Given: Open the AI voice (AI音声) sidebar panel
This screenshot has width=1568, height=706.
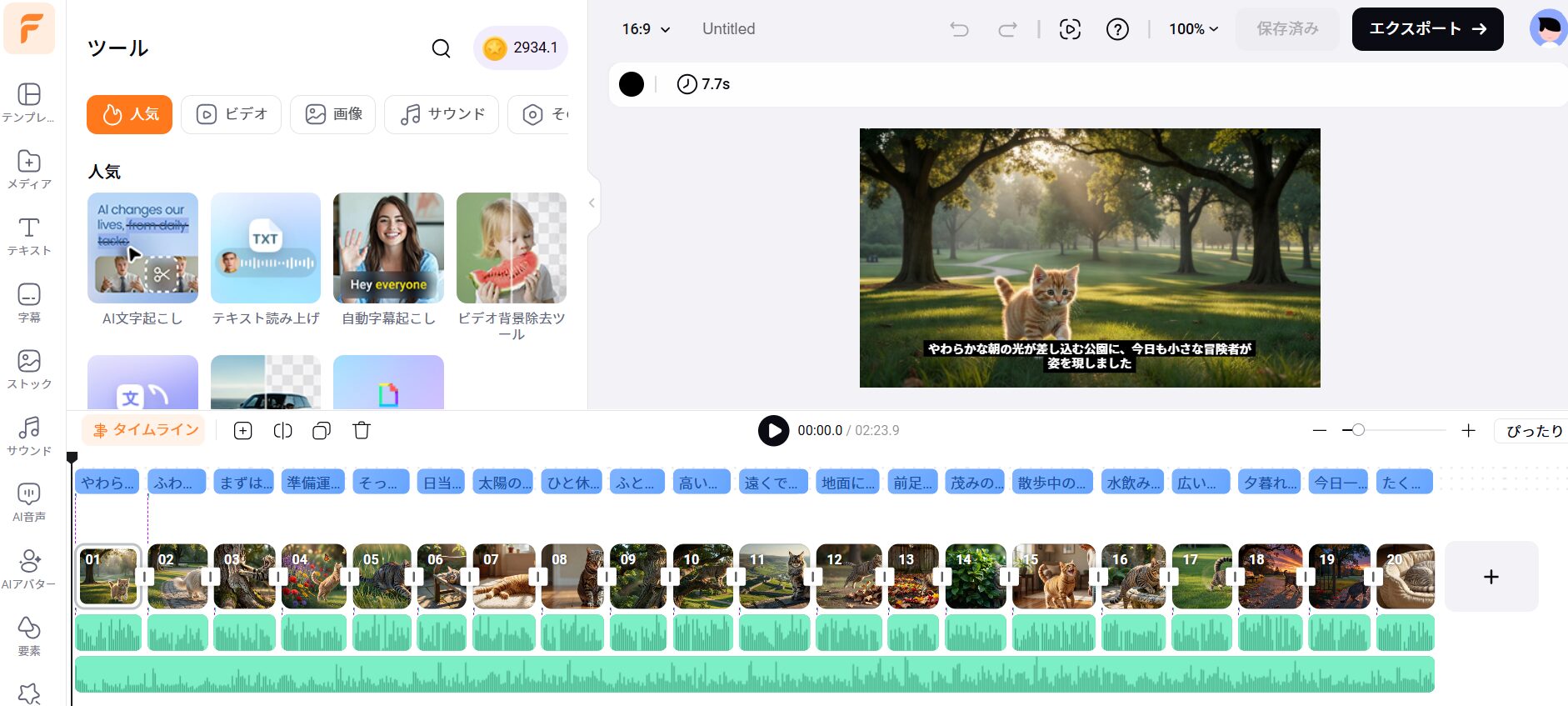Looking at the screenshot, I should tap(29, 503).
